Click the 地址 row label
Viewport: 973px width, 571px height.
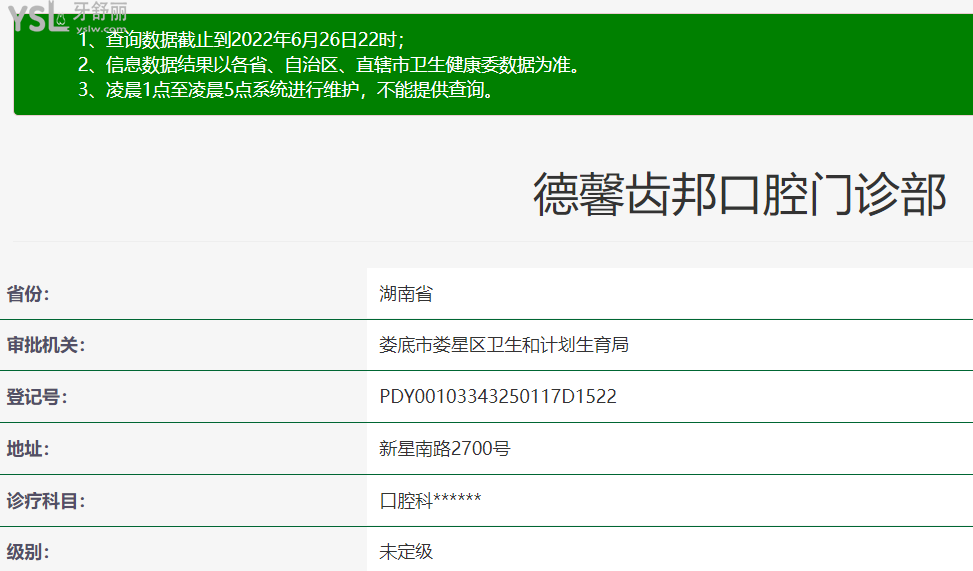[28, 449]
